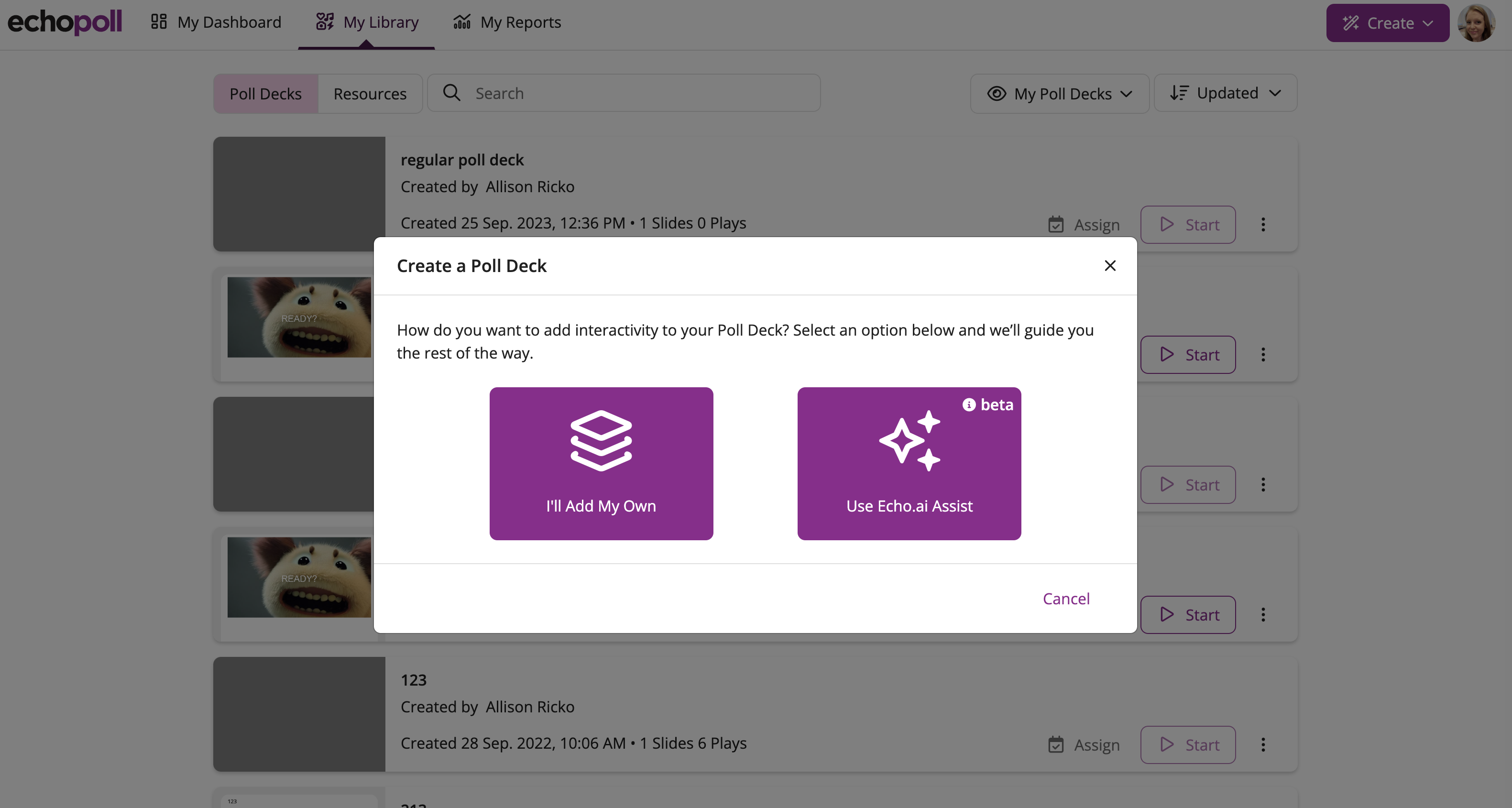Open the My Library tab
This screenshot has height=808, width=1512.
click(x=366, y=22)
